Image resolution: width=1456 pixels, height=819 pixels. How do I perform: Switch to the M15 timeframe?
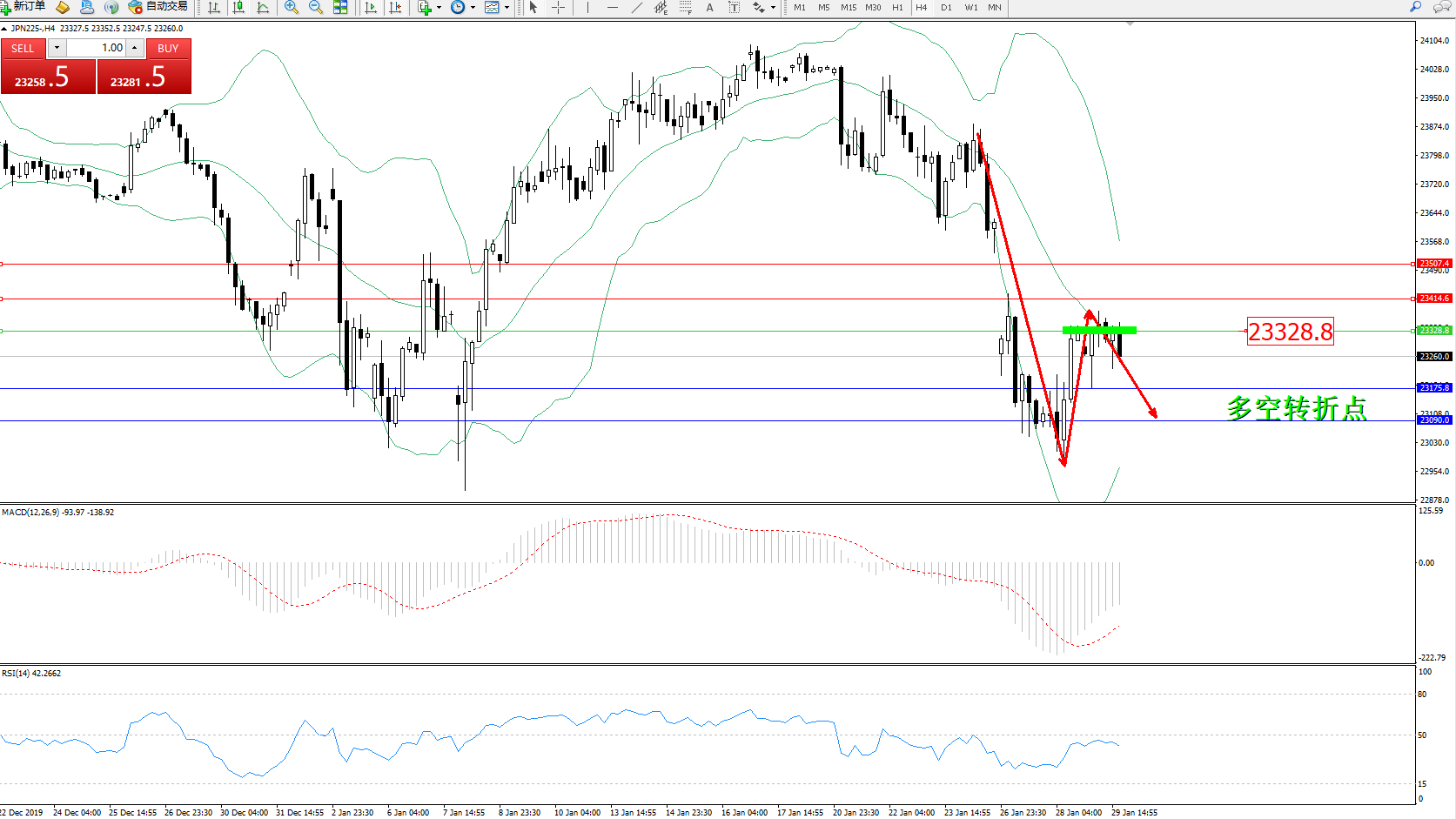click(x=848, y=7)
